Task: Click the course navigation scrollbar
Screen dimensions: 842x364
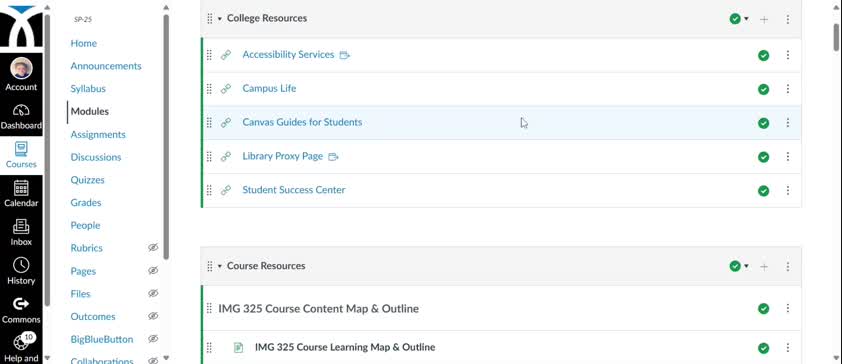Action: tap(166, 137)
